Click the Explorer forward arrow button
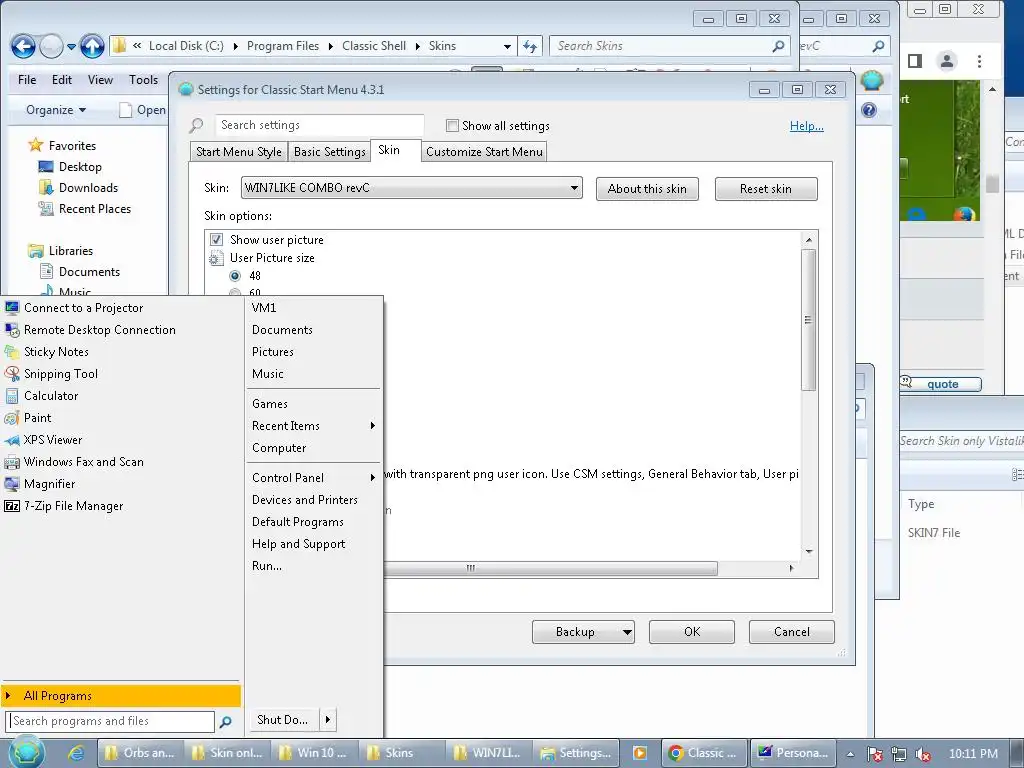This screenshot has width=1024, height=768. (51, 46)
